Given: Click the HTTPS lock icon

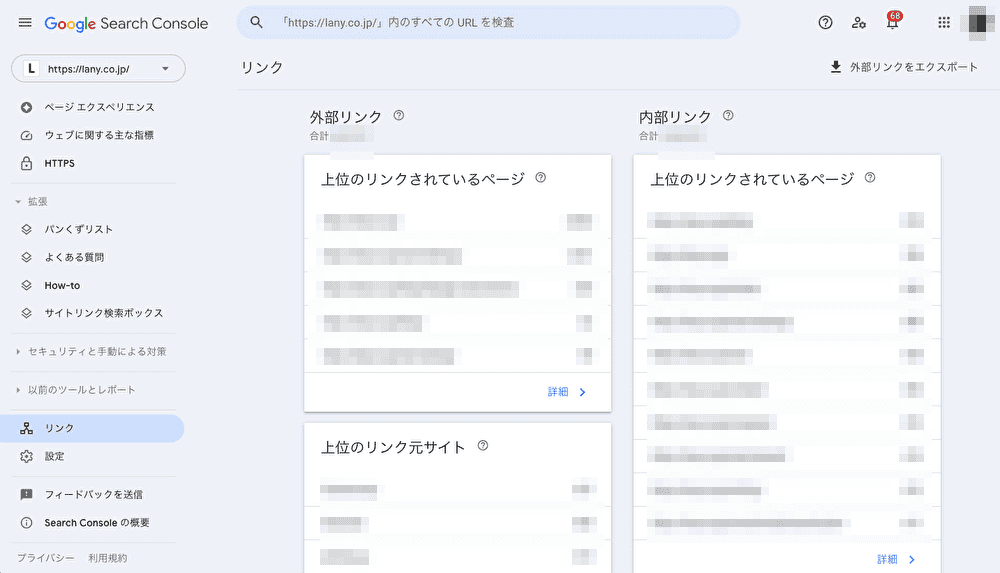Looking at the screenshot, I should (x=26, y=163).
